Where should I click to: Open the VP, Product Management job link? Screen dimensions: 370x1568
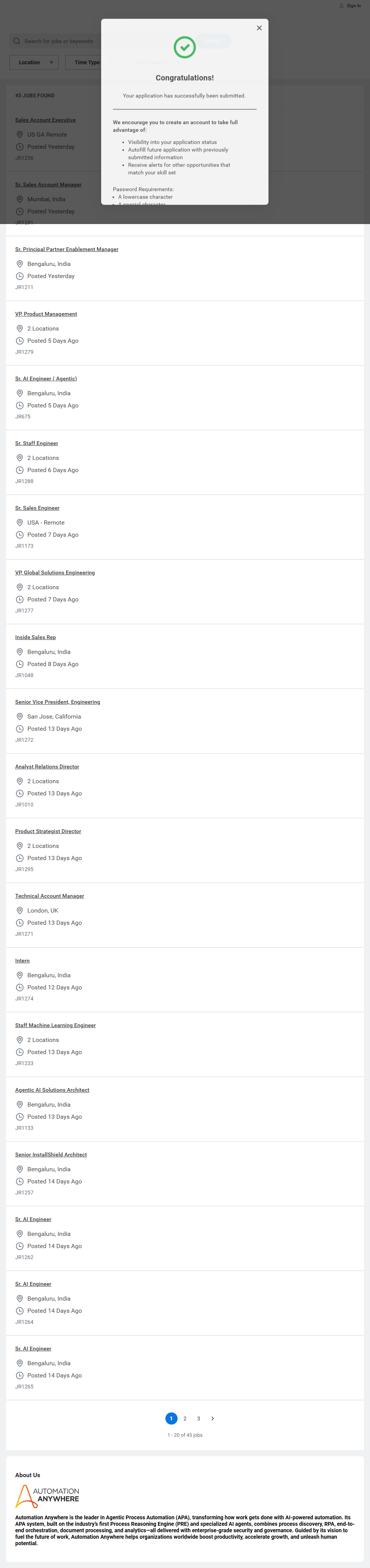click(46, 314)
